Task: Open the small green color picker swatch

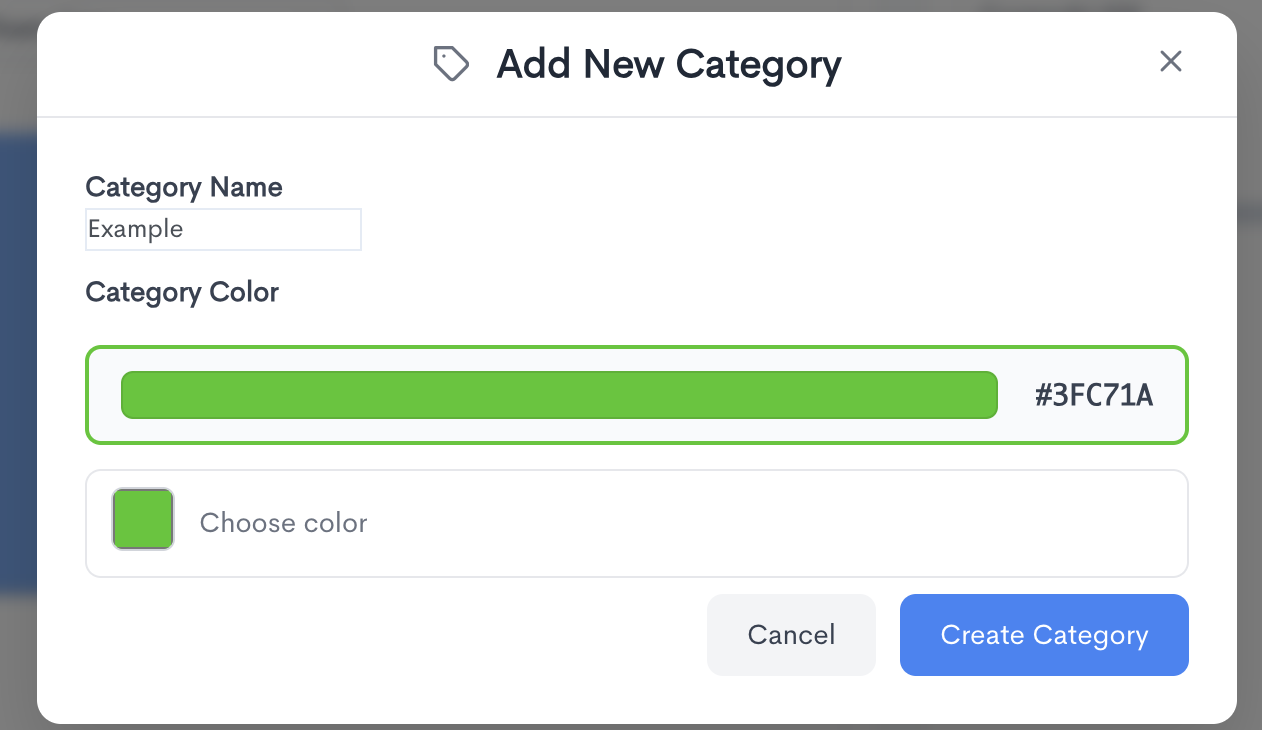Action: click(143, 519)
